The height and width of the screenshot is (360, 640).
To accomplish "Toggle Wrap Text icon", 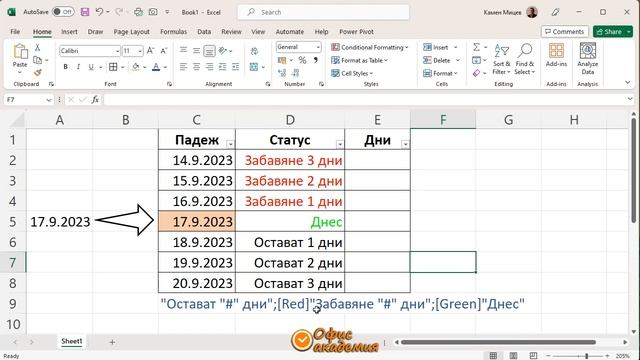I will pos(254,51).
